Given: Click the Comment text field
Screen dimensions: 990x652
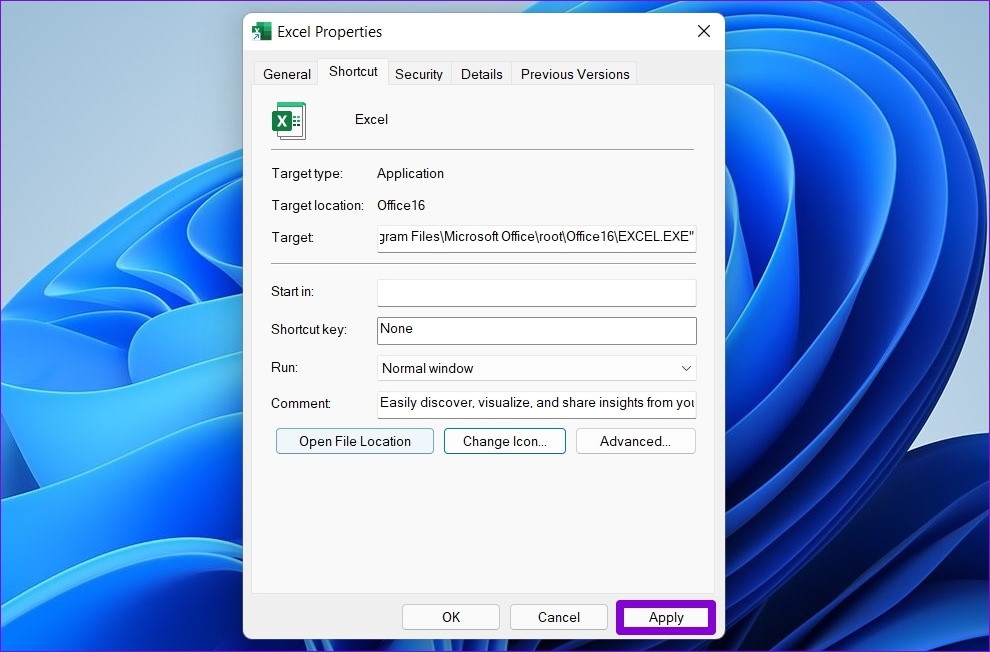Looking at the screenshot, I should tap(536, 403).
